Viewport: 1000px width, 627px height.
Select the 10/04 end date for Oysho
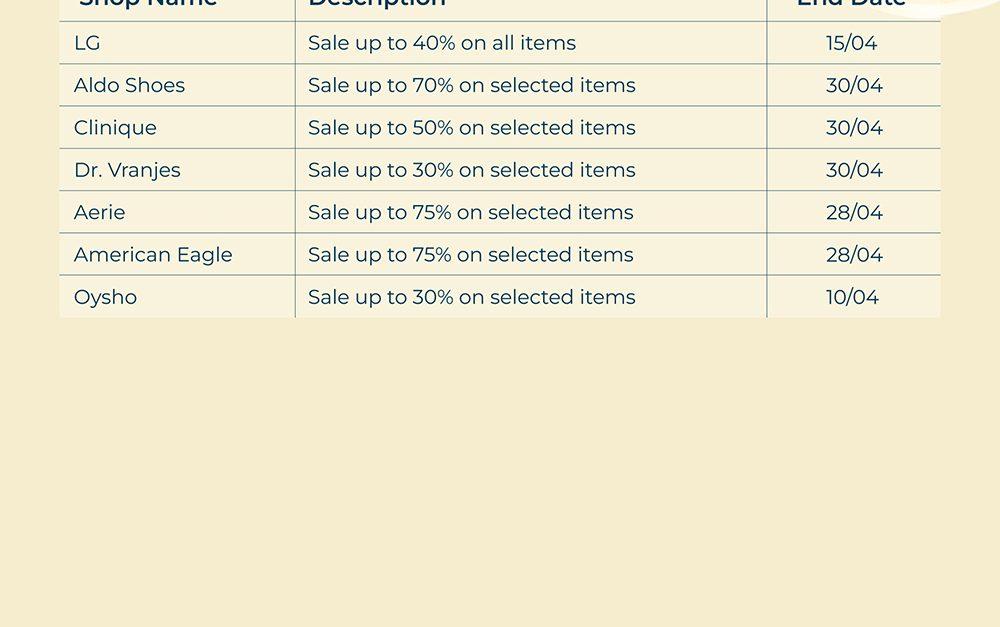point(852,297)
